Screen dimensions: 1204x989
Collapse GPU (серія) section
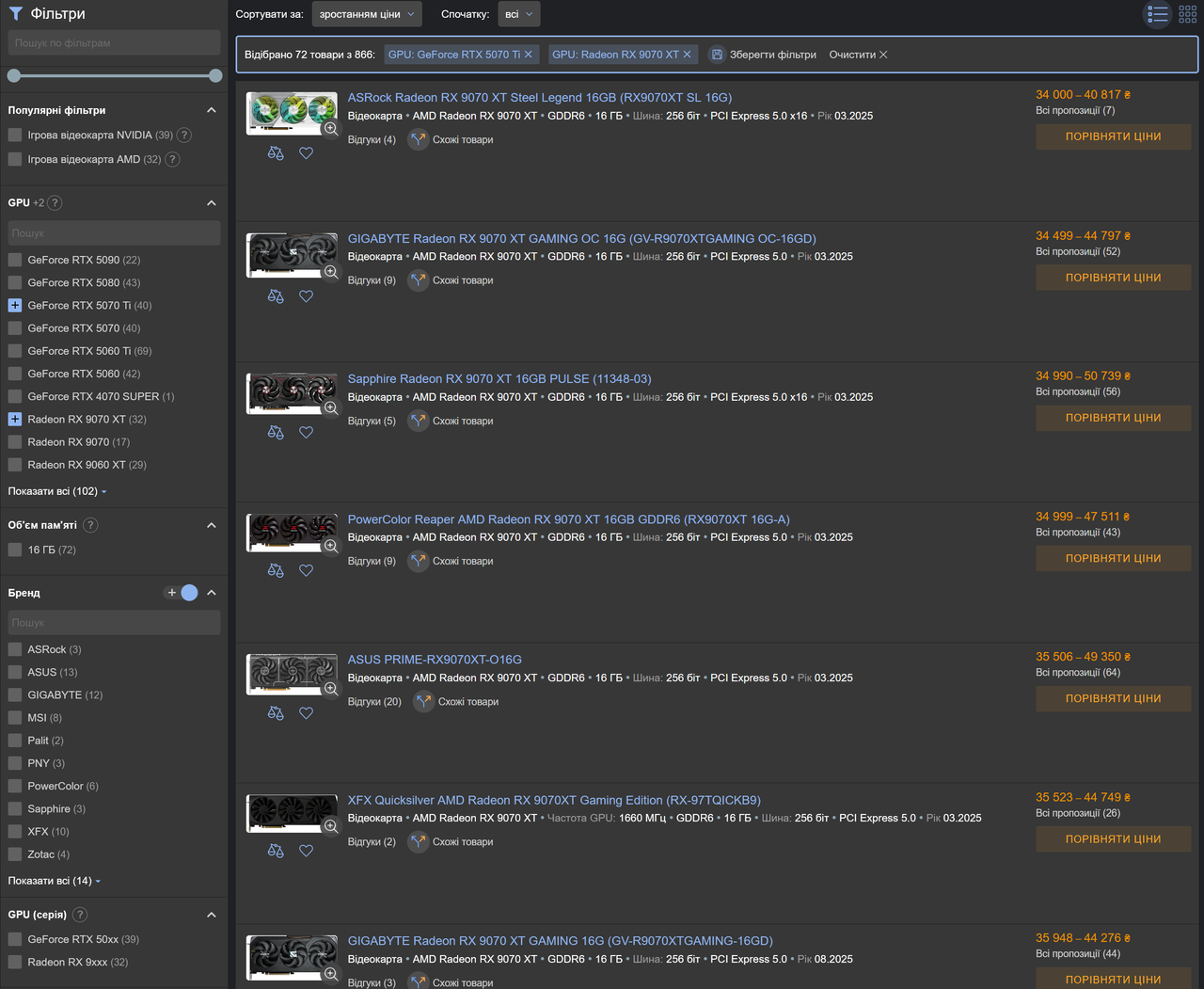coord(212,915)
